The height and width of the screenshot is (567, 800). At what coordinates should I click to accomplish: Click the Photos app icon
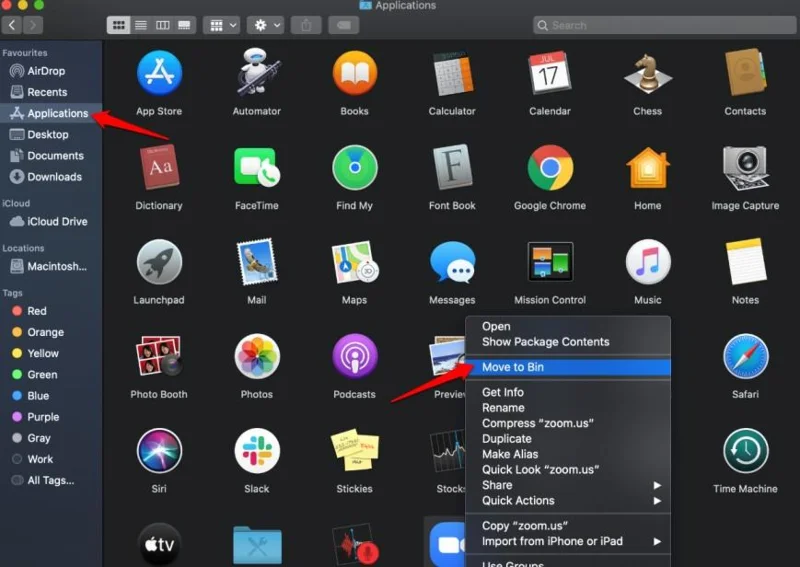[x=257, y=356]
